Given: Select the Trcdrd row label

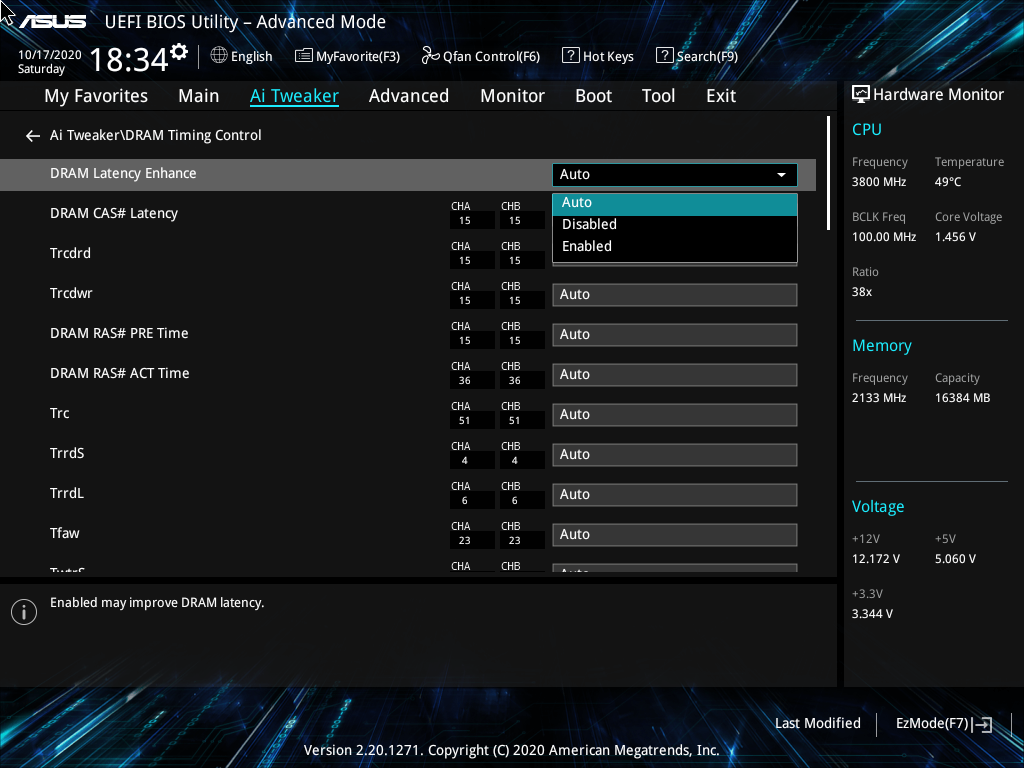Looking at the screenshot, I should (x=70, y=253).
